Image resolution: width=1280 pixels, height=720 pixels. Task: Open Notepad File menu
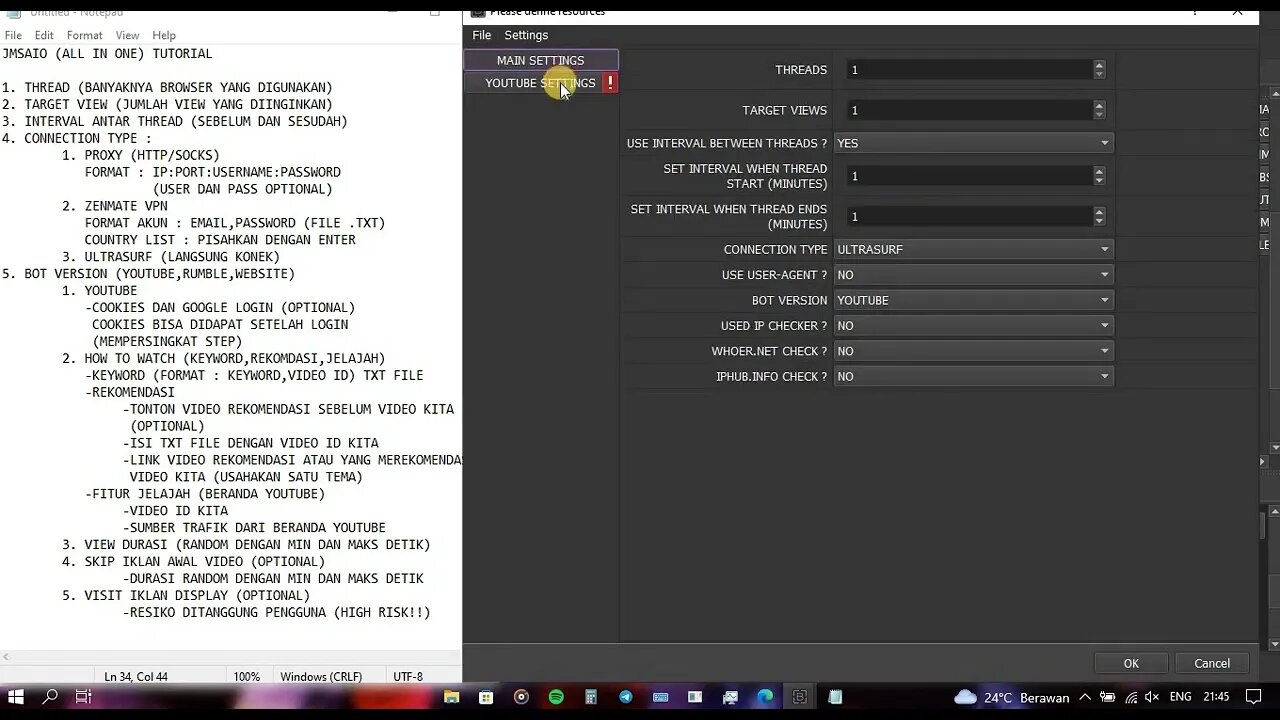click(13, 35)
